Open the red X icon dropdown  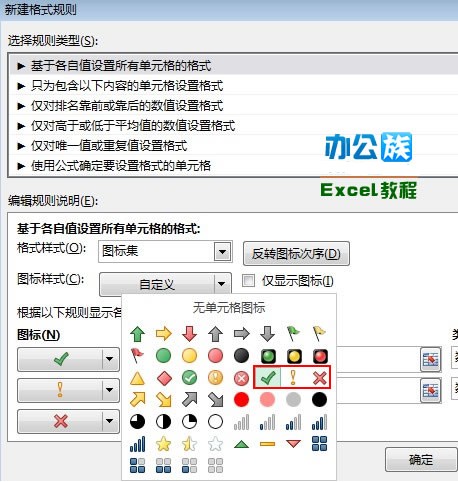109,421
